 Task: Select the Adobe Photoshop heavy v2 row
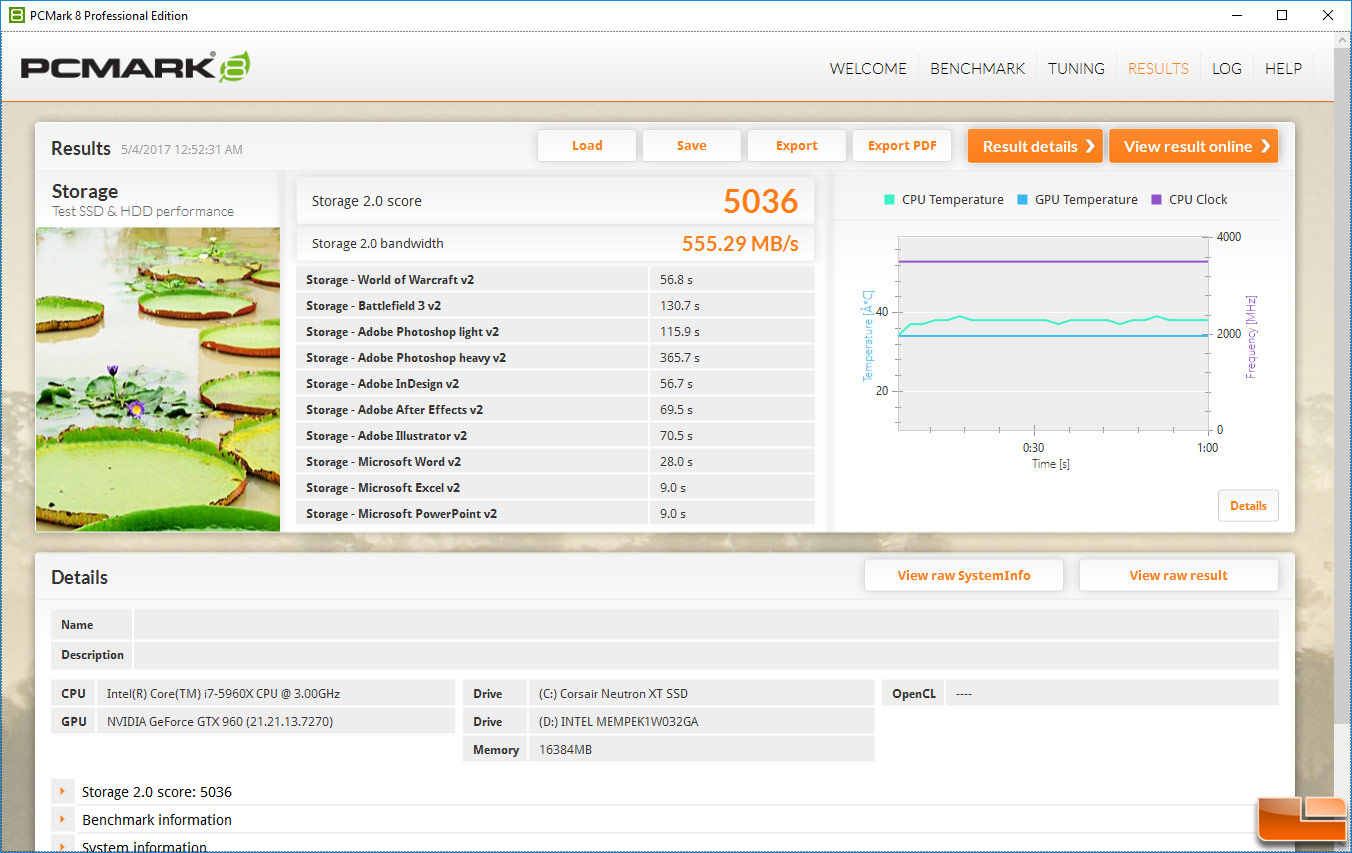[x=555, y=358]
